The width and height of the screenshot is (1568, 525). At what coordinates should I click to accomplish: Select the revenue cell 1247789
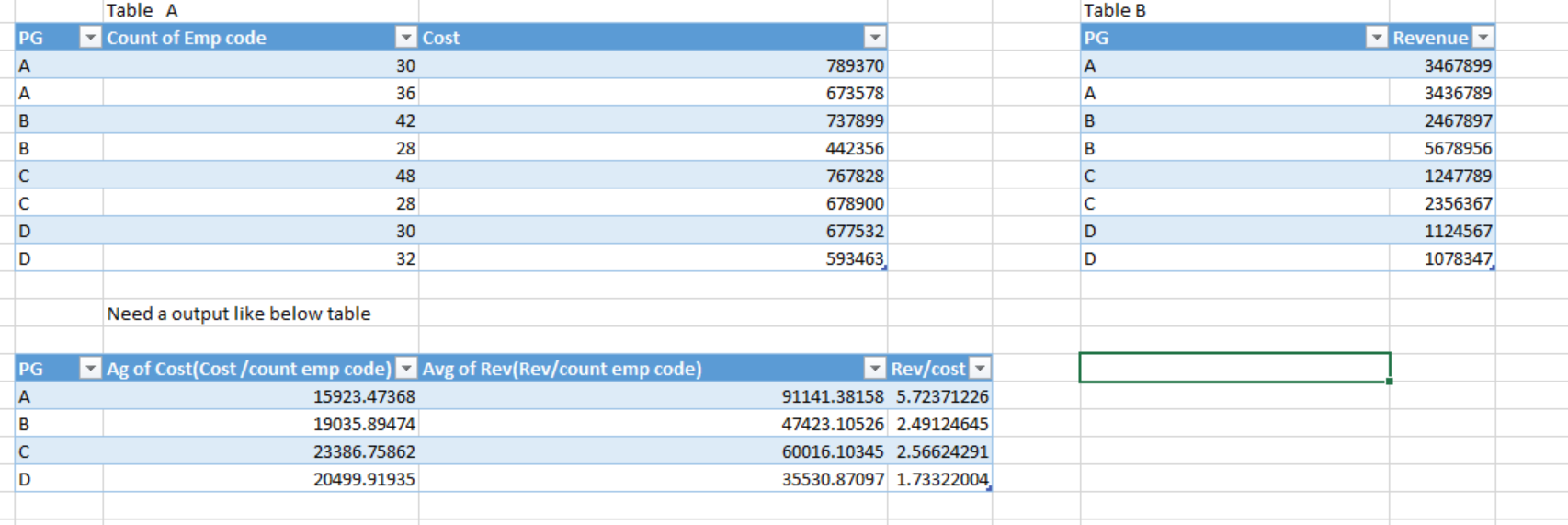tap(1442, 176)
